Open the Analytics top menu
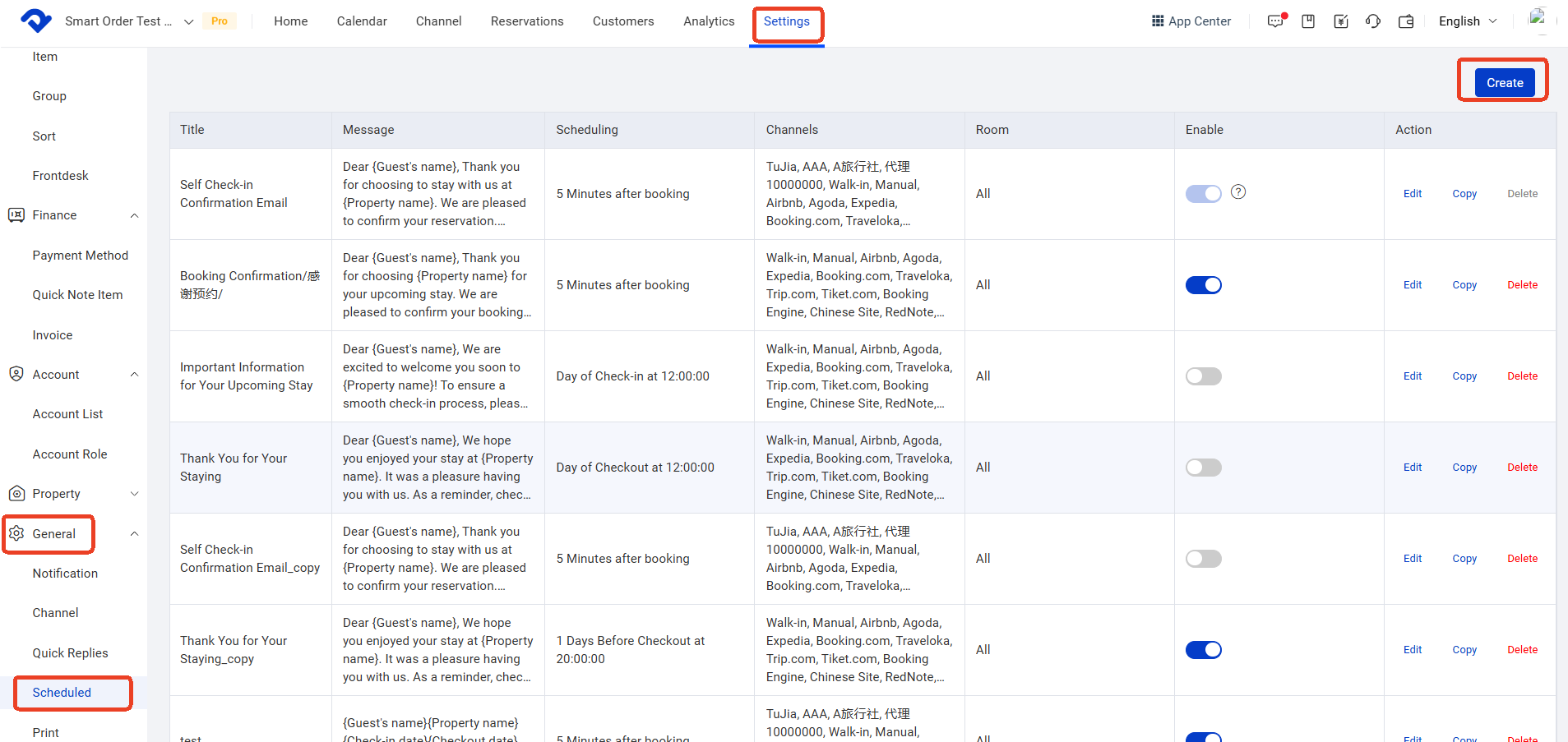 [709, 21]
